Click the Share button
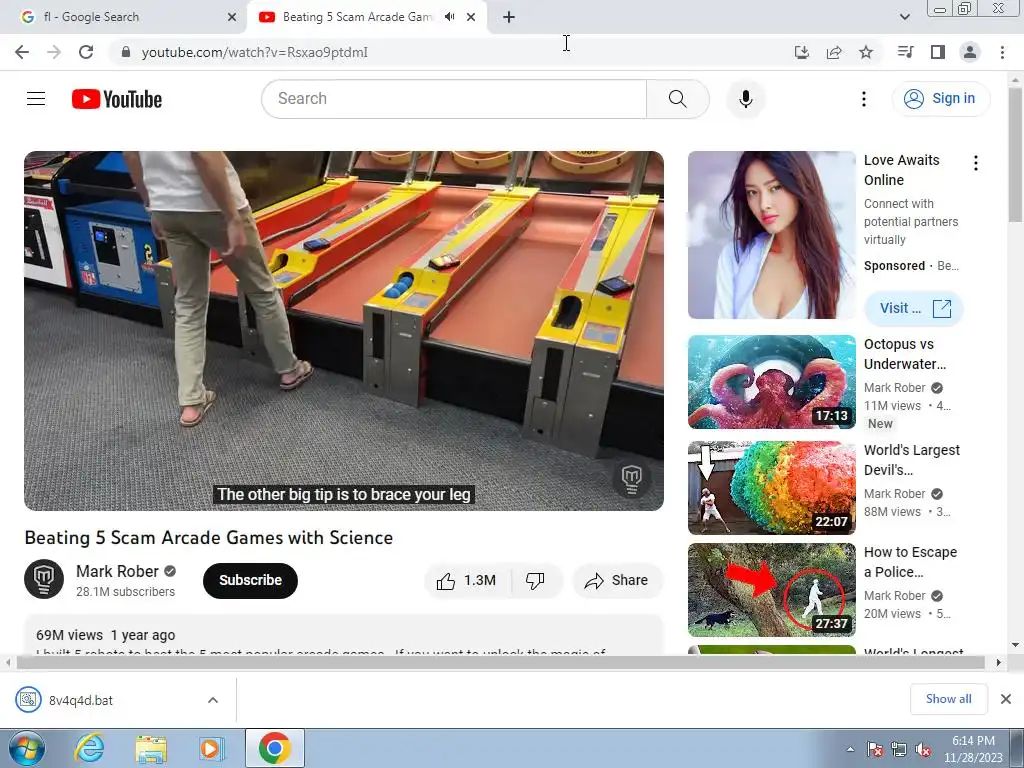 pyautogui.click(x=617, y=581)
